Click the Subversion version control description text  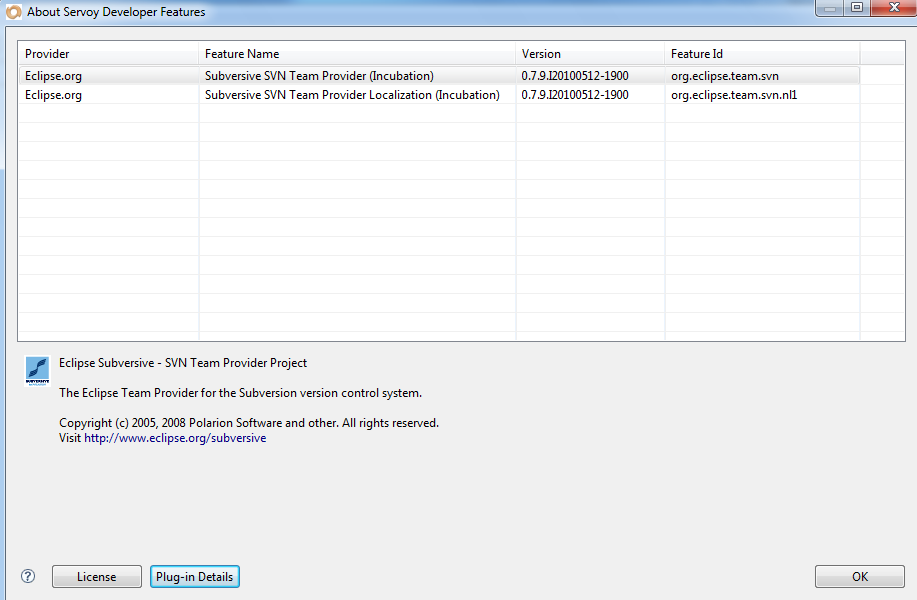(x=240, y=393)
